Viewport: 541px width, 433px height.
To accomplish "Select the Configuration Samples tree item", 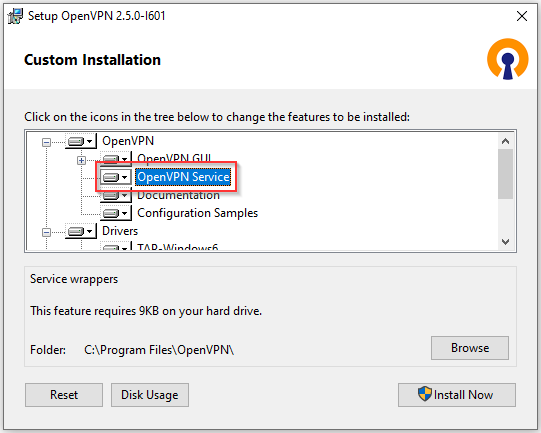I will pyautogui.click(x=197, y=213).
